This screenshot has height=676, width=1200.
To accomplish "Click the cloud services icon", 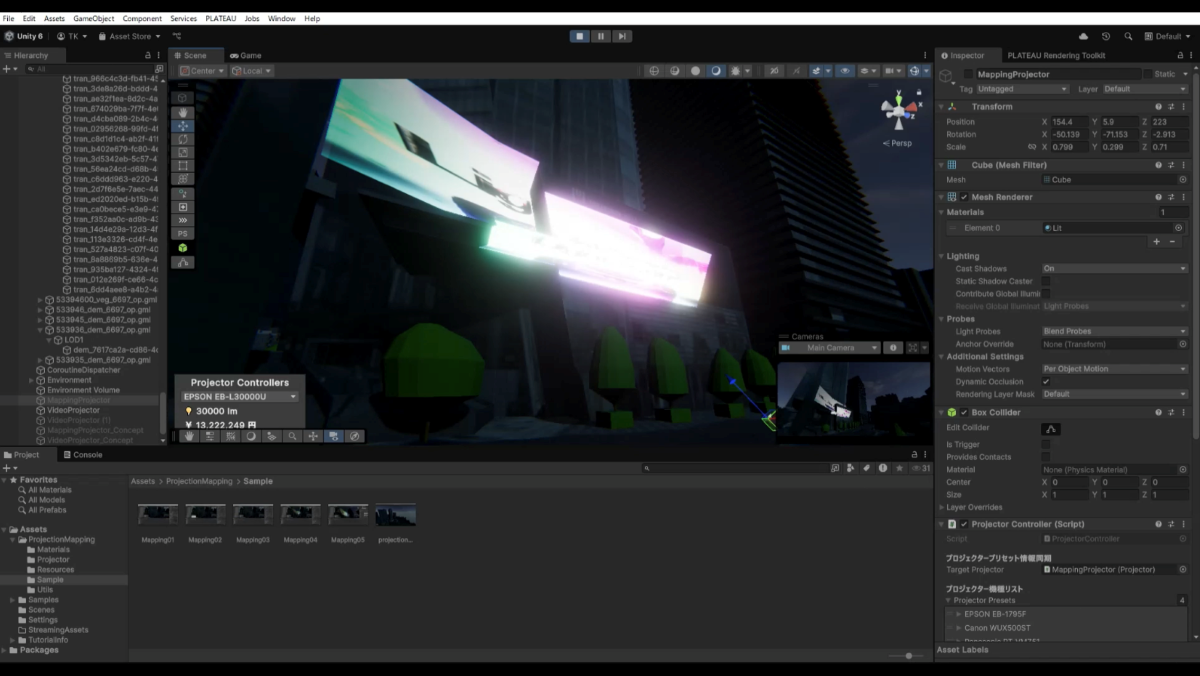I will pyautogui.click(x=1084, y=36).
